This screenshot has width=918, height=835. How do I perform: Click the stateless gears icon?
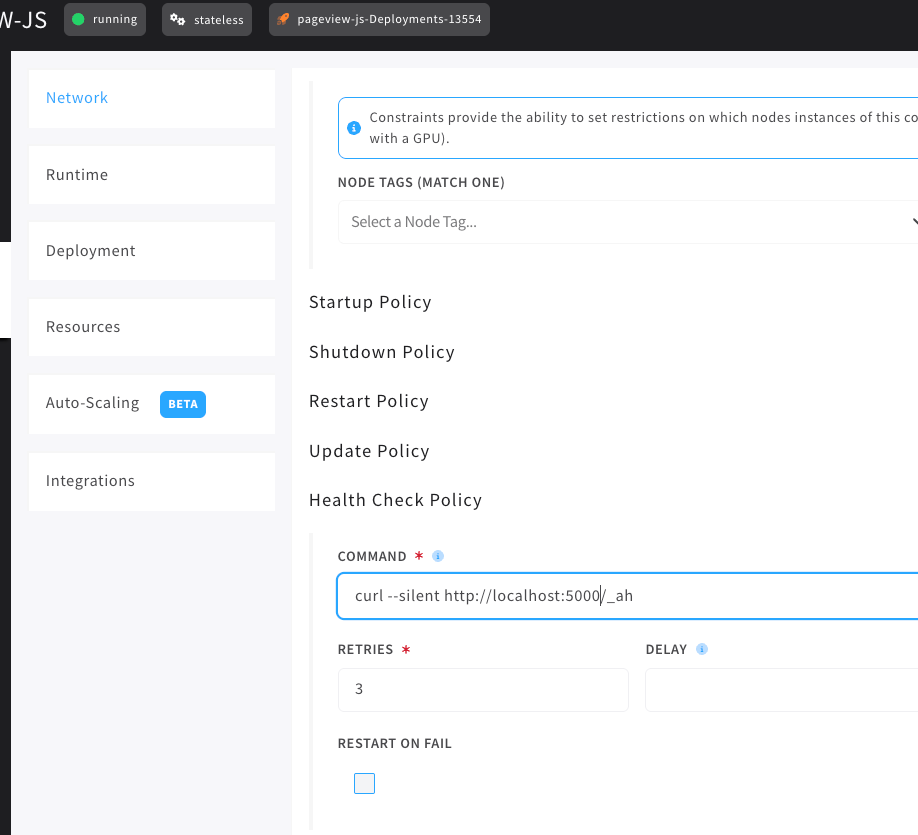coord(177,19)
